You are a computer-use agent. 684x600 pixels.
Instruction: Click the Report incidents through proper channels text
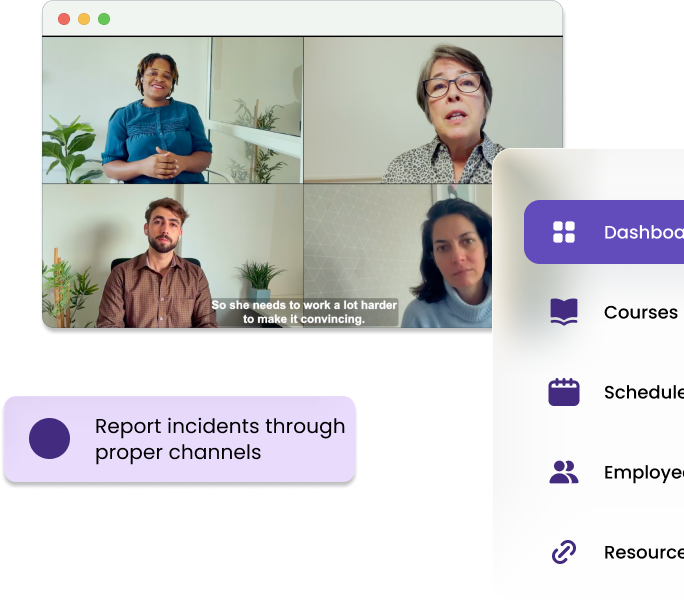[219, 439]
